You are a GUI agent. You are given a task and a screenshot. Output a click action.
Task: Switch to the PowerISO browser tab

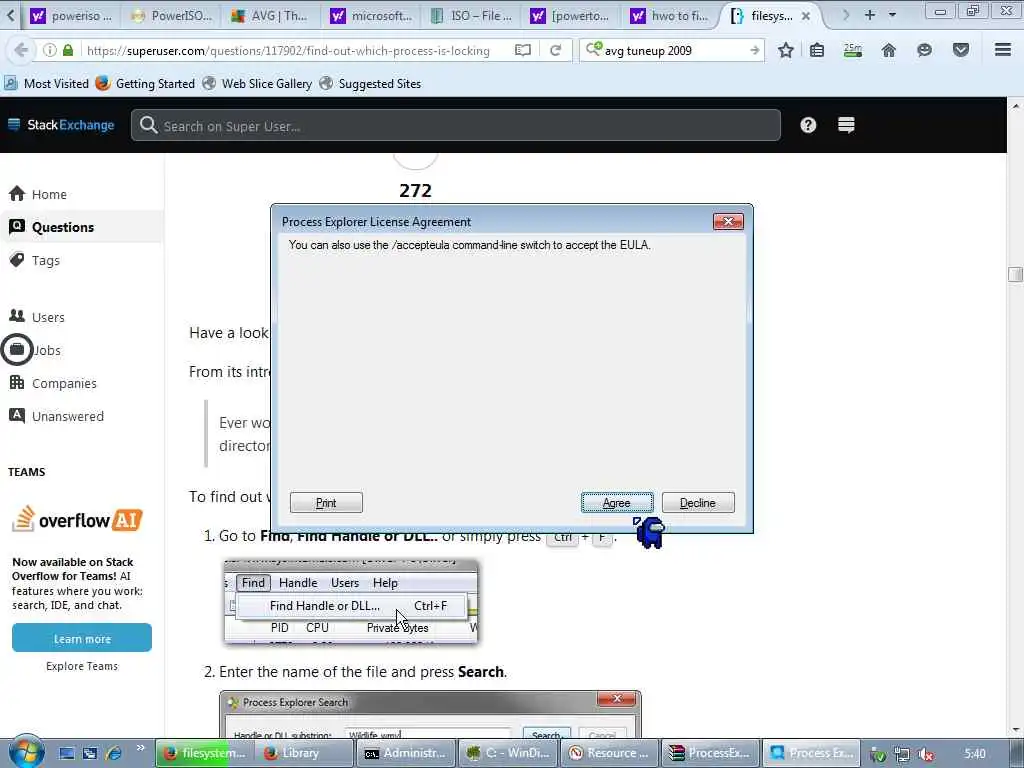pos(174,16)
